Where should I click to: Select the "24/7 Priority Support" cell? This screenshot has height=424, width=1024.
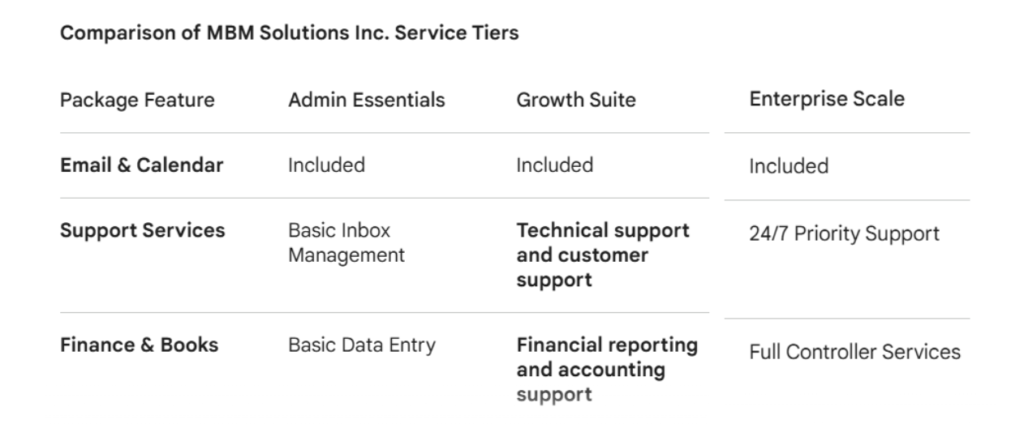tap(844, 234)
